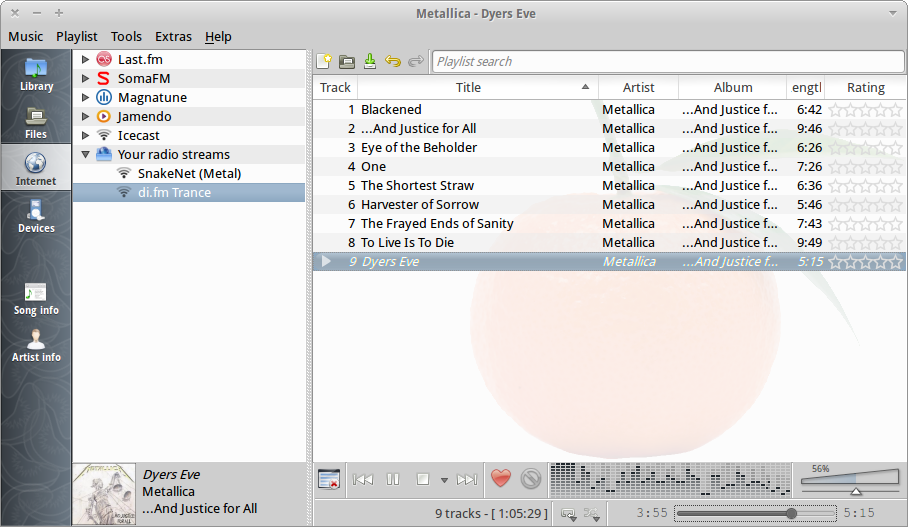Show the Song info panel
908x527 pixels.
(x=36, y=299)
